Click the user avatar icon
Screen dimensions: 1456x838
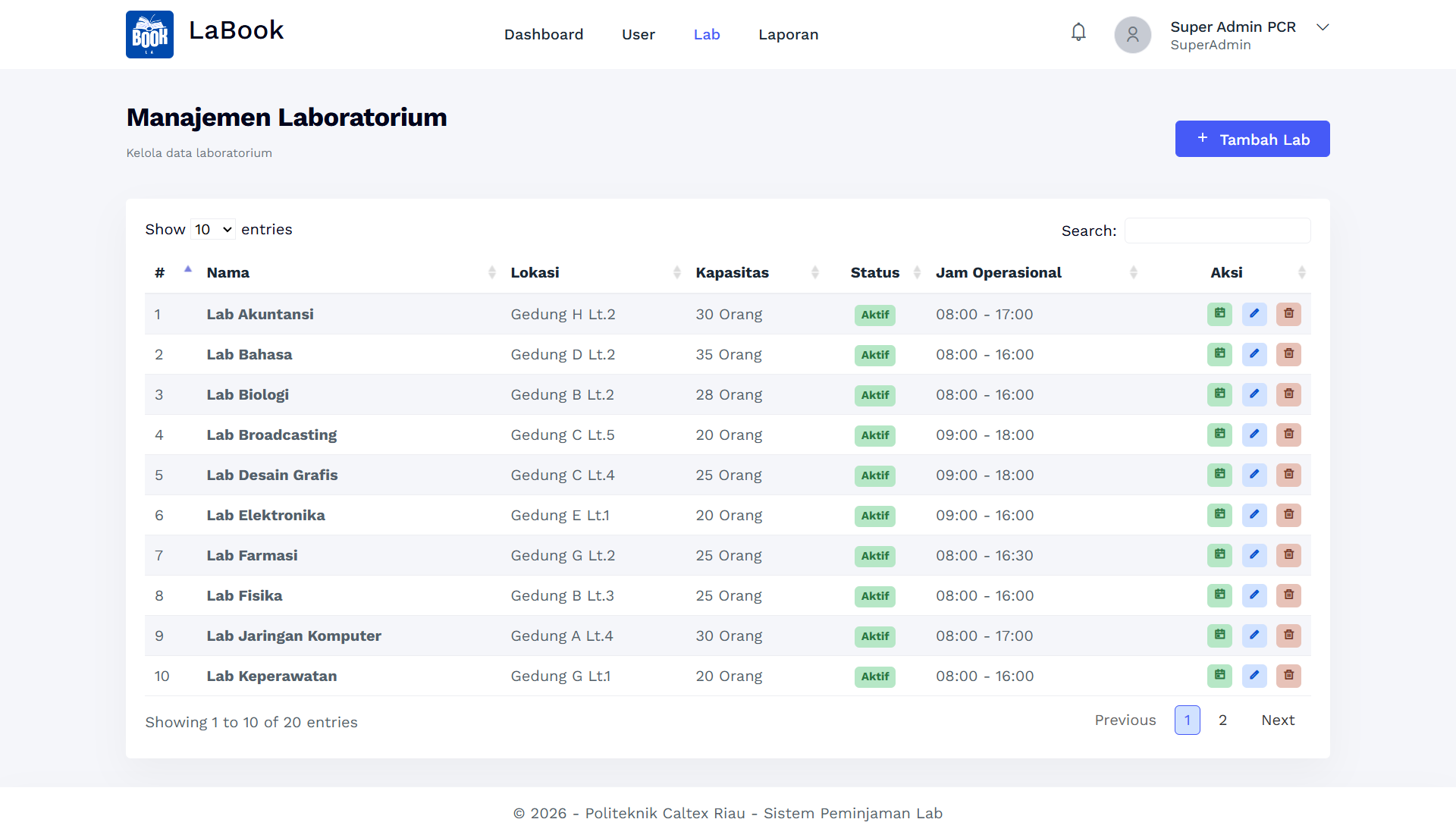[x=1132, y=35]
